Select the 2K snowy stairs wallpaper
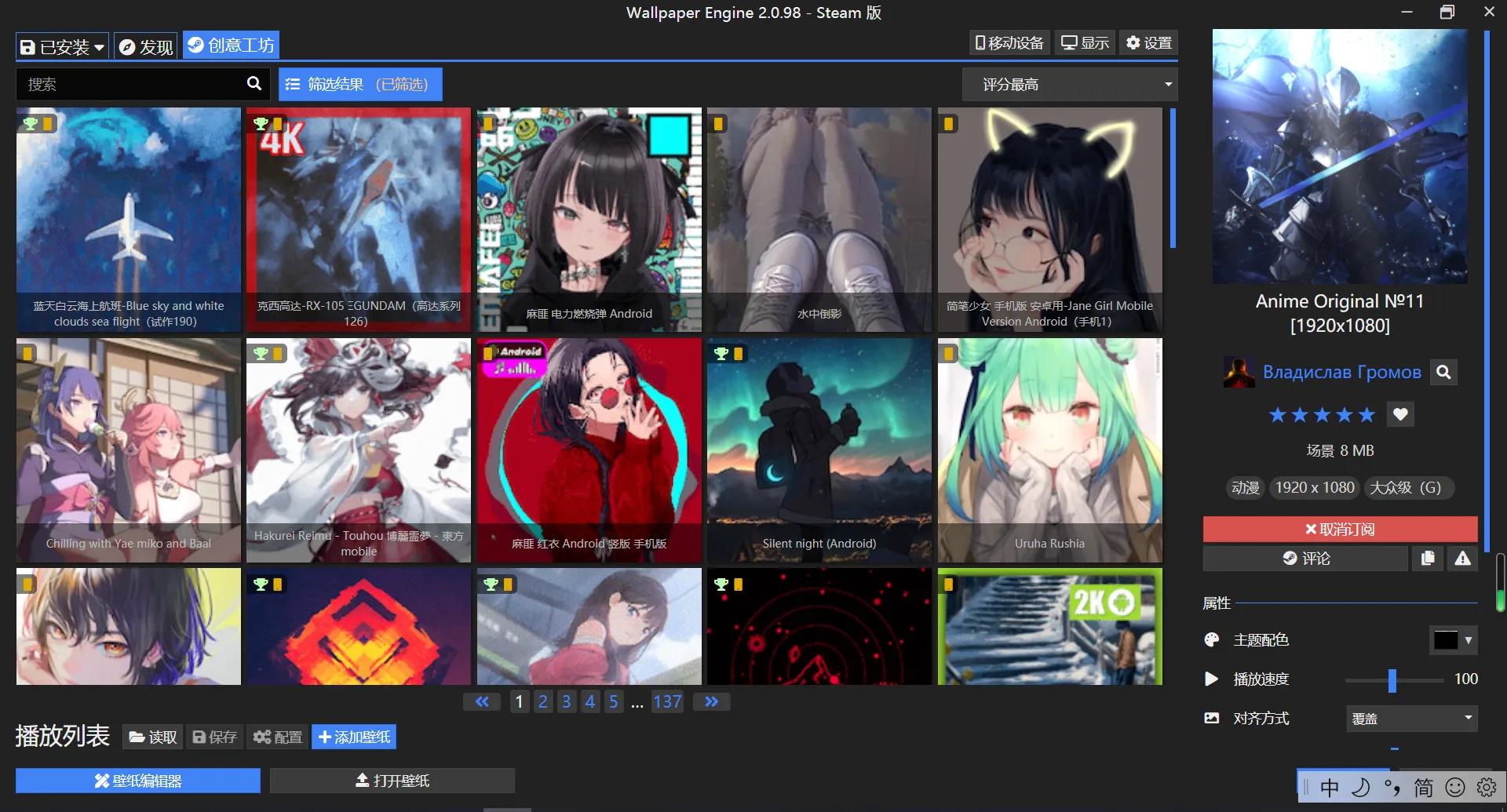 click(1050, 627)
